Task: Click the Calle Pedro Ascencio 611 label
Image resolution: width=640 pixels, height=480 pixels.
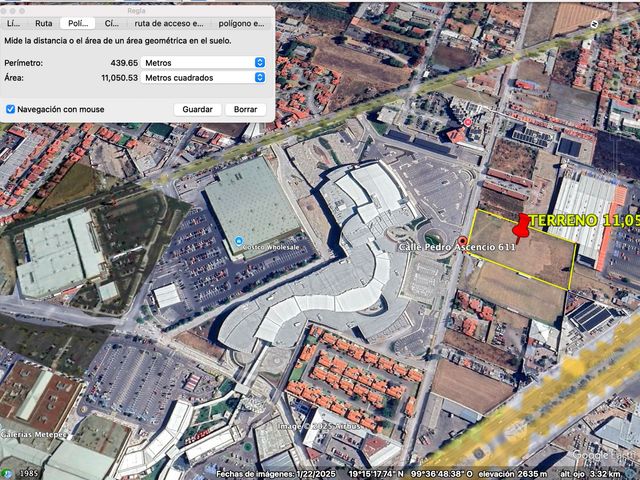Action: [456, 247]
